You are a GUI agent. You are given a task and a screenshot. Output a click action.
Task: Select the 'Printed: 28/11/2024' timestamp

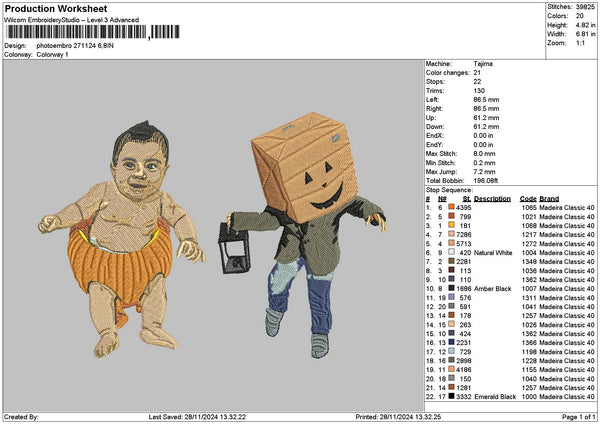pos(398,417)
